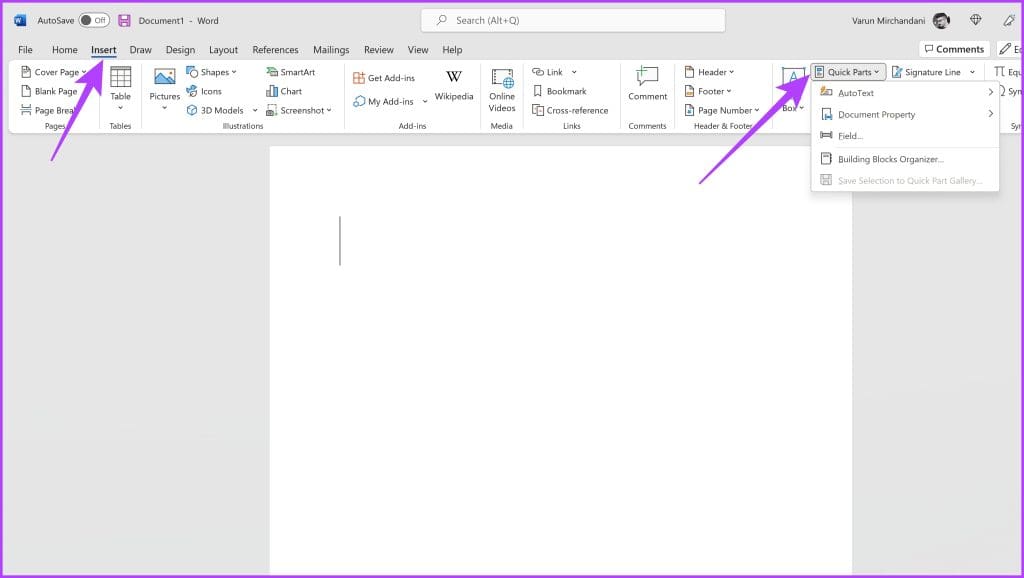Click the Save floppy disk icon
Viewport: 1024px width, 578px height.
click(124, 20)
